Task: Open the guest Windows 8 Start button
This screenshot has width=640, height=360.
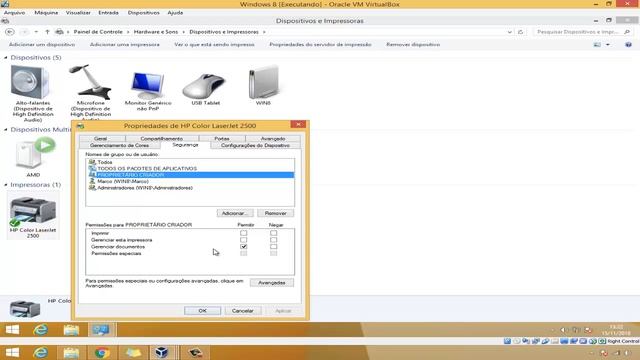Action: point(12,329)
